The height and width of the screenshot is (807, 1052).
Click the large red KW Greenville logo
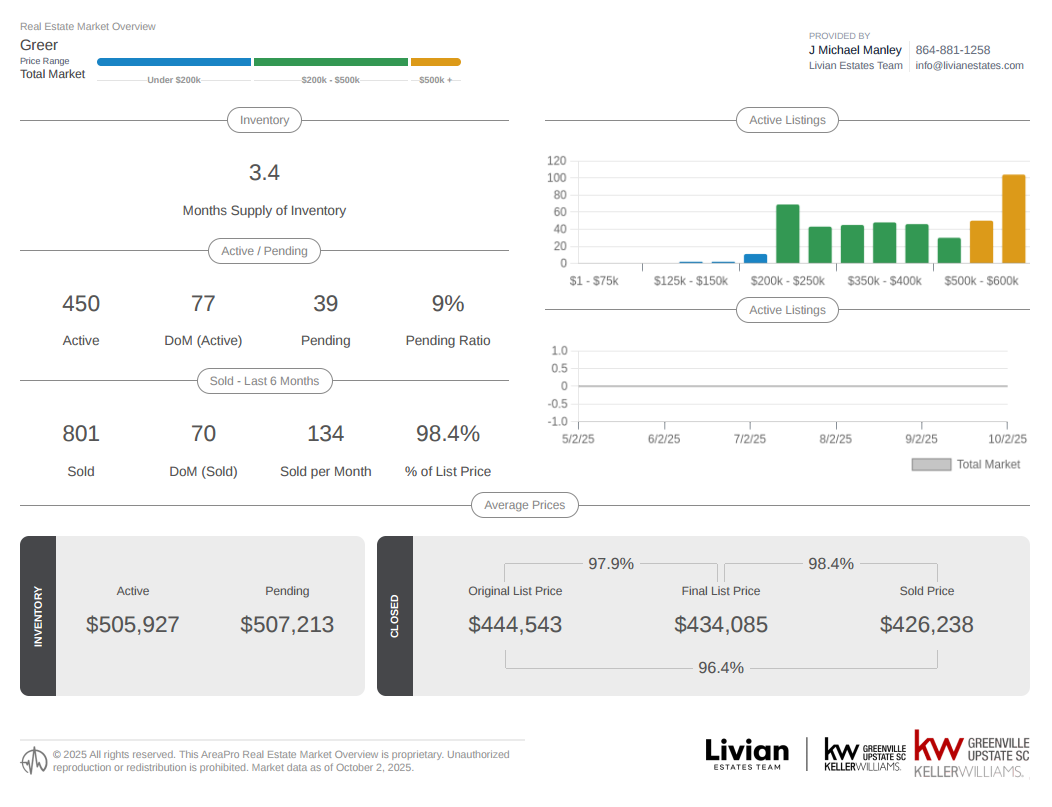click(971, 755)
